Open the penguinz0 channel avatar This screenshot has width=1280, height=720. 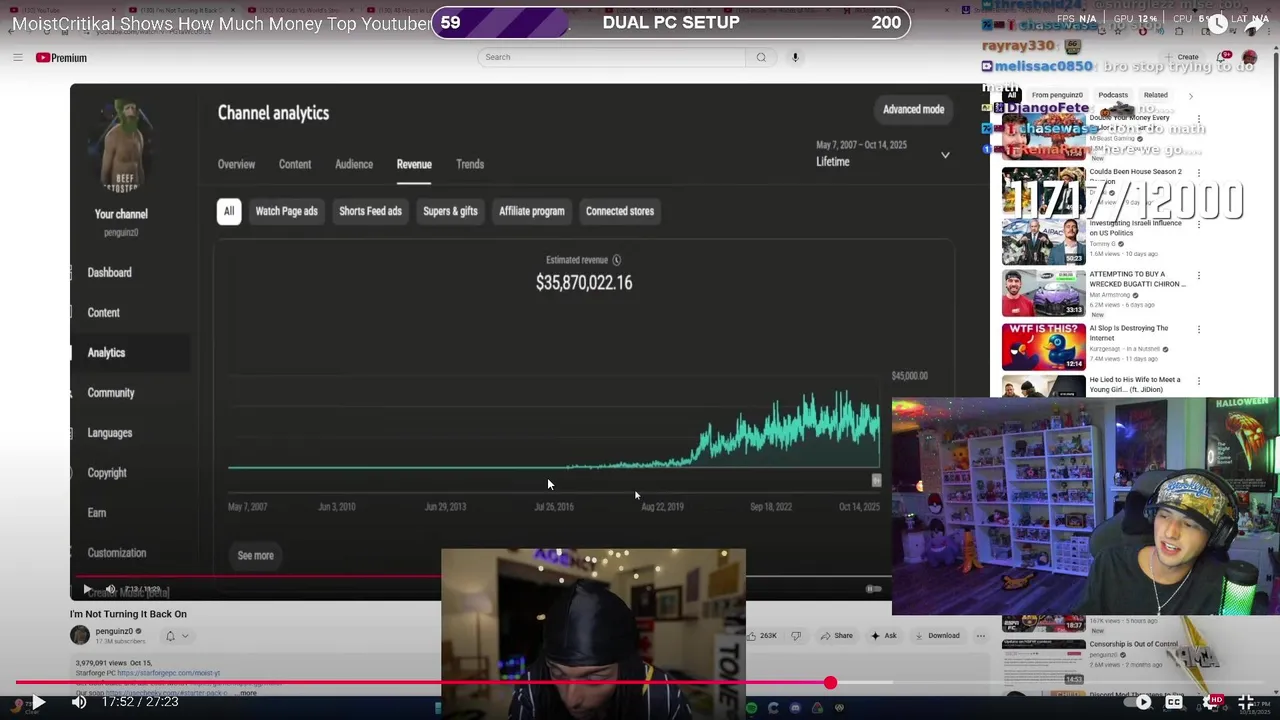coord(80,635)
